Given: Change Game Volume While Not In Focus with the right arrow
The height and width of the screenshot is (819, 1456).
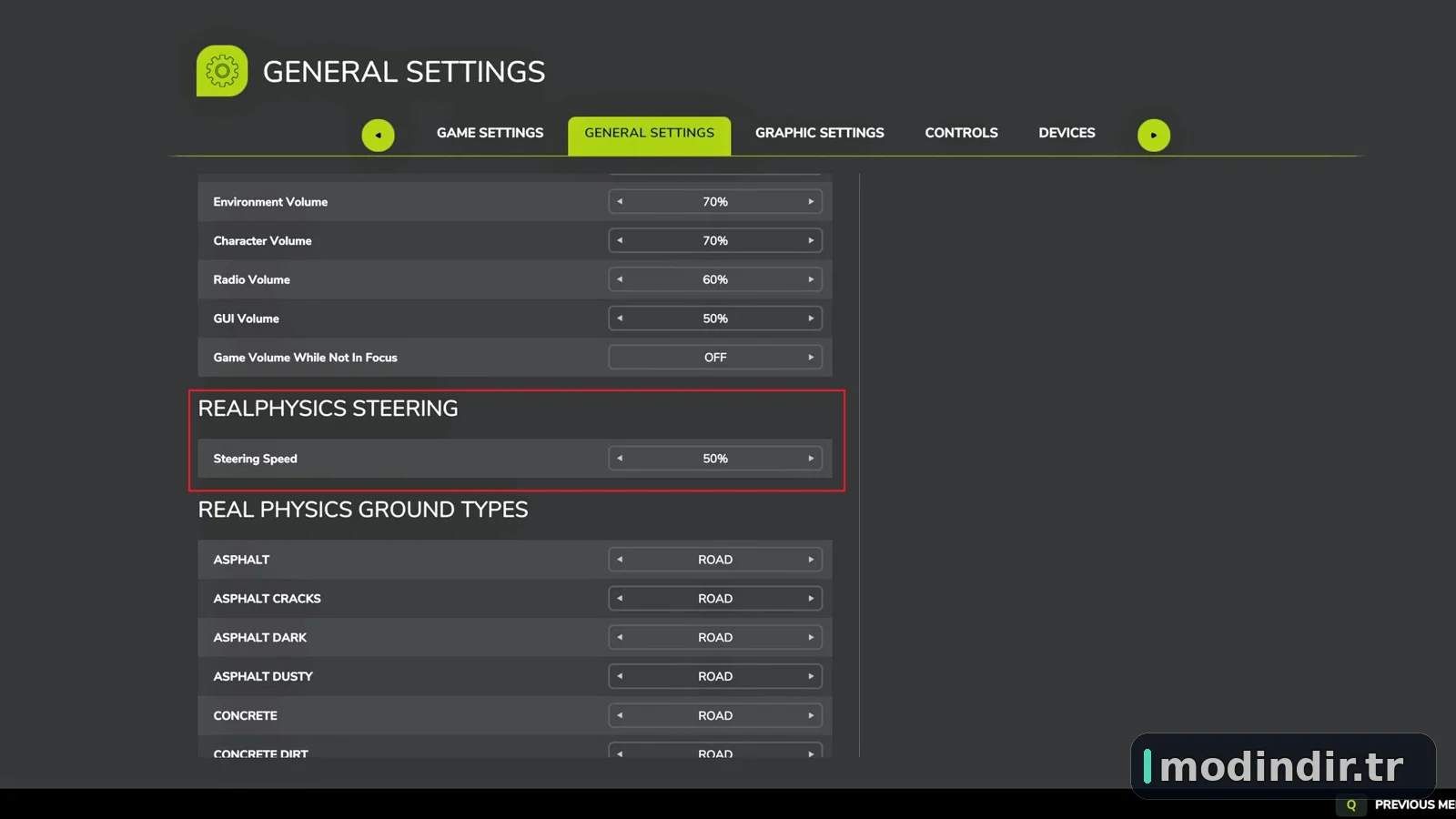Looking at the screenshot, I should (x=811, y=358).
